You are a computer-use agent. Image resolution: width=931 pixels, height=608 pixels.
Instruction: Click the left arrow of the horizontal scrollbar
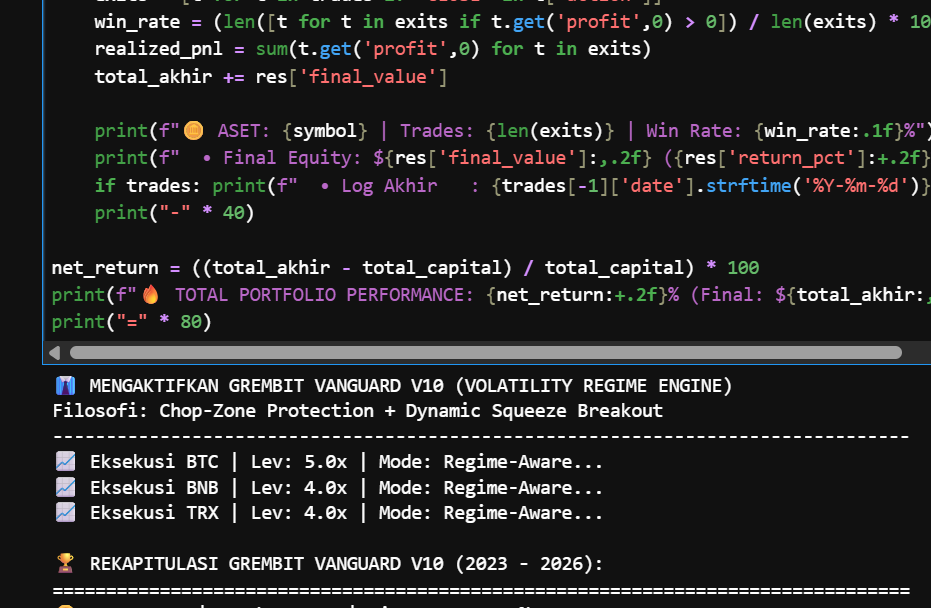pos(55,352)
